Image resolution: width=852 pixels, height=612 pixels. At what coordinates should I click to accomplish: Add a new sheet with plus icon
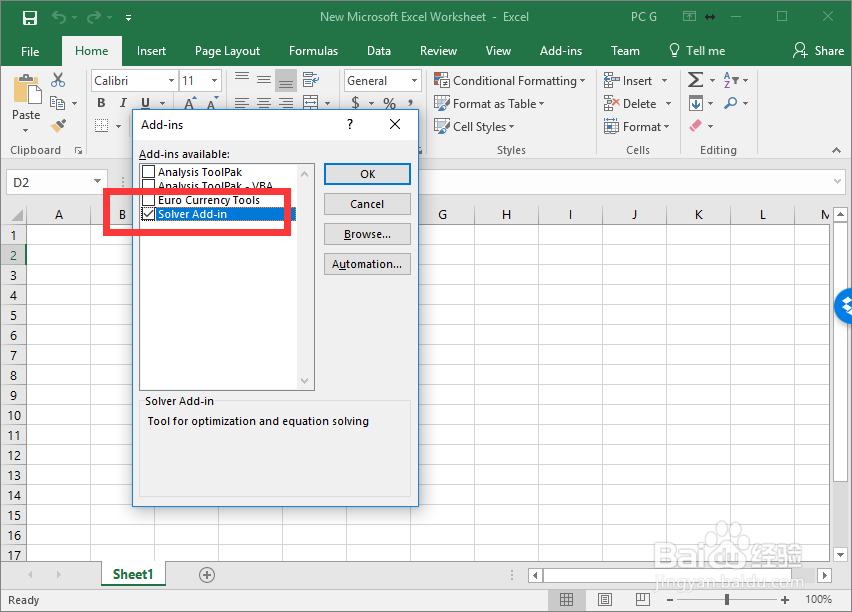click(x=207, y=574)
